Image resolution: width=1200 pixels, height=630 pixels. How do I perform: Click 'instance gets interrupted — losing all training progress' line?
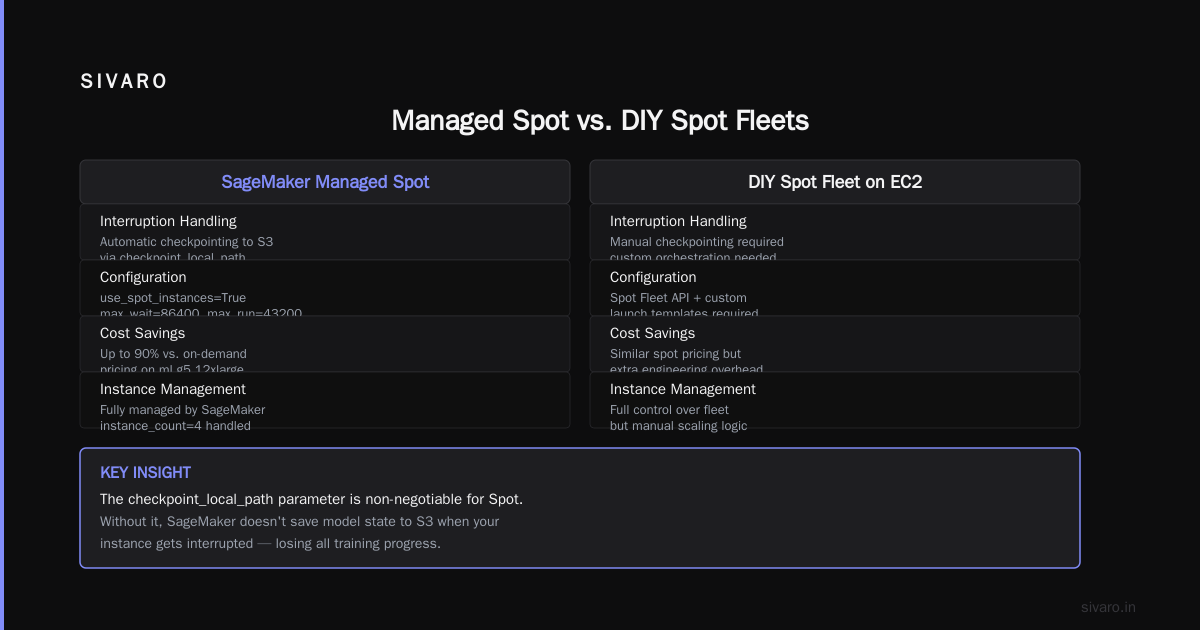tap(270, 544)
